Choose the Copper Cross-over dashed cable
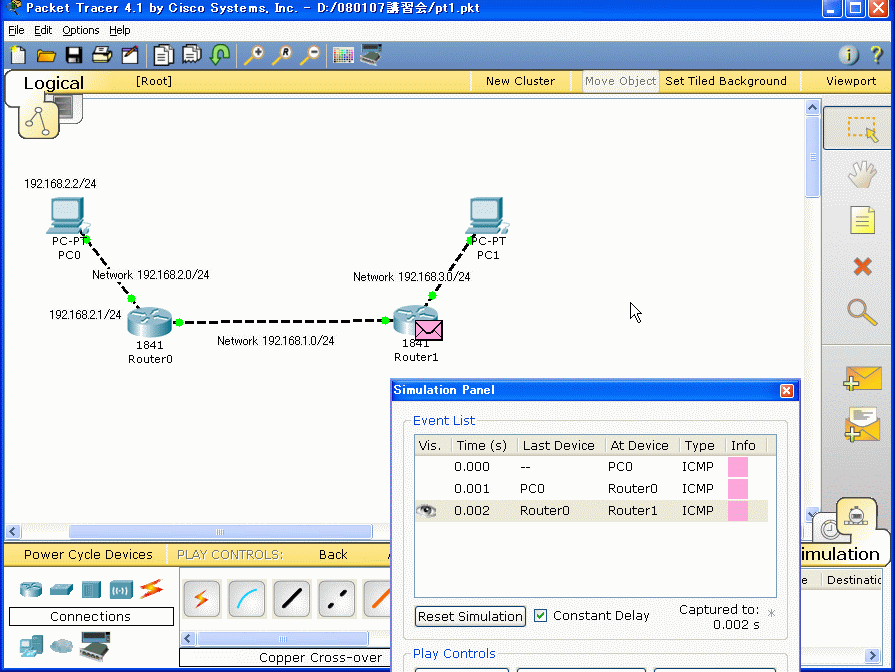The width and height of the screenshot is (895, 672). [337, 599]
